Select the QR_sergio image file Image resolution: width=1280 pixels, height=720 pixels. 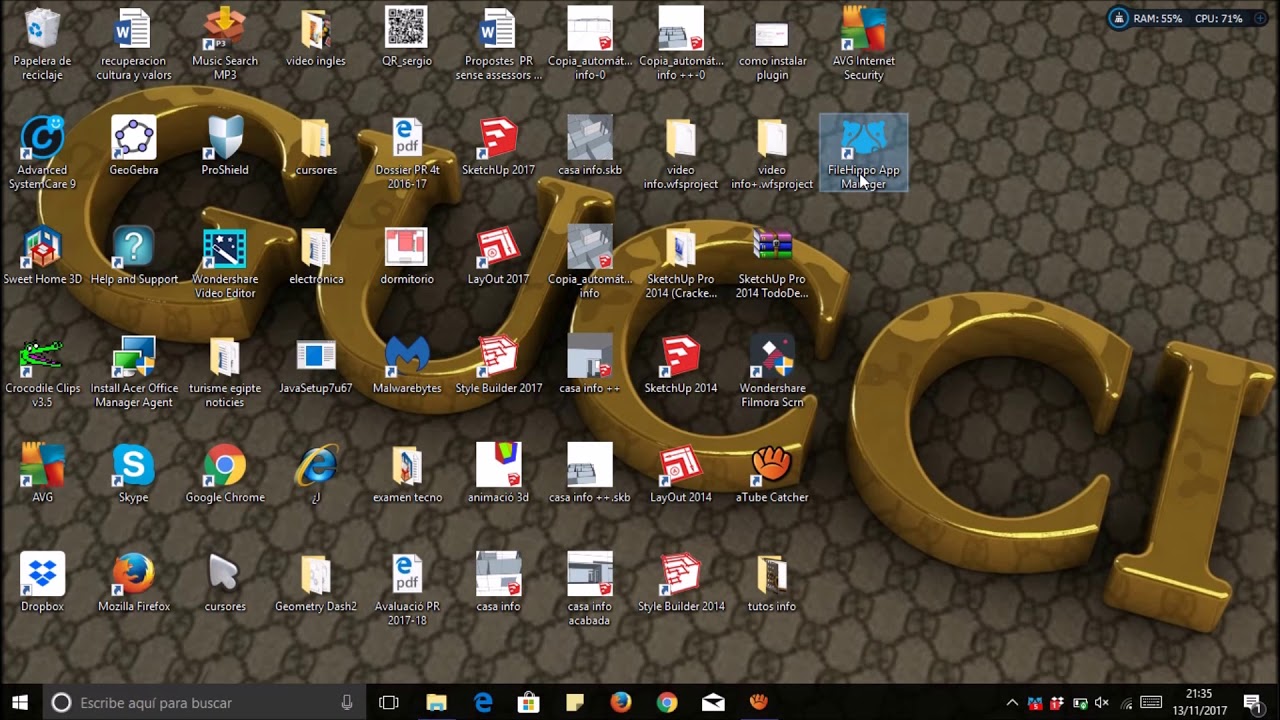tap(407, 38)
